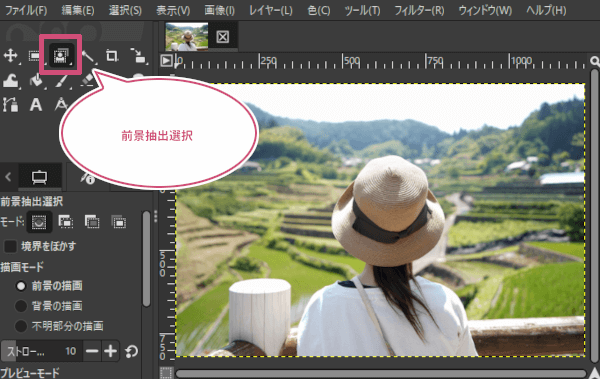Open the 表示(V) menu
600x379 pixels.
173,10
